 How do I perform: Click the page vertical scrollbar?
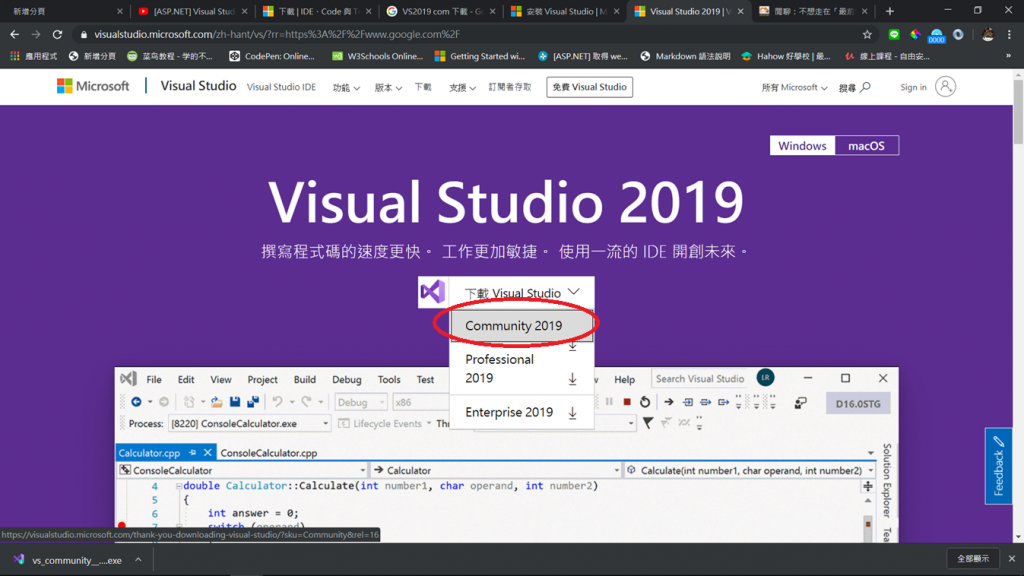[1018, 111]
